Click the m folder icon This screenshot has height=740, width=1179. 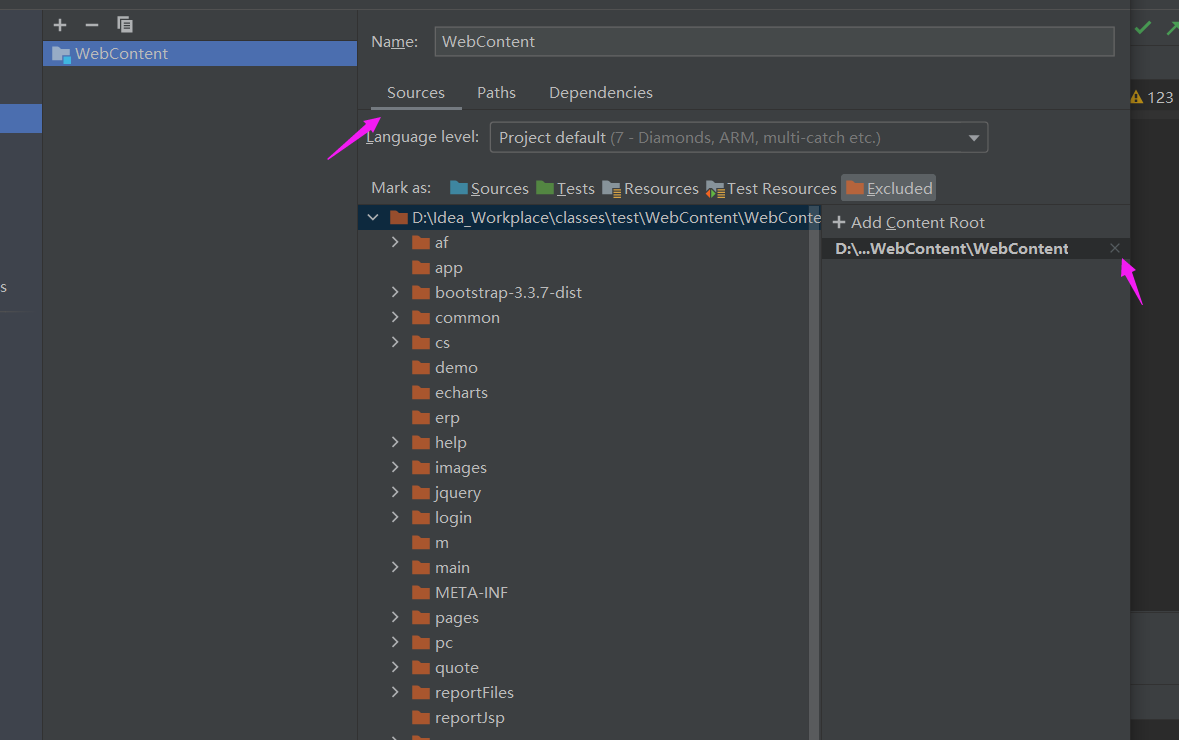click(421, 542)
